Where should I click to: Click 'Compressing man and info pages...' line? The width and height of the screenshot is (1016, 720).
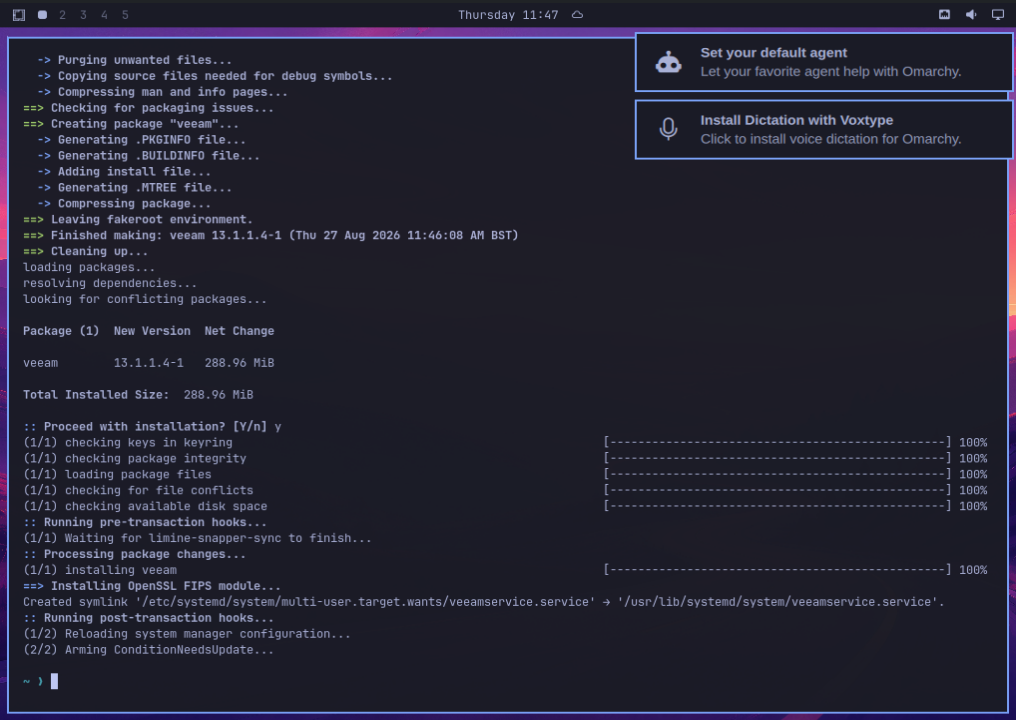tap(163, 92)
